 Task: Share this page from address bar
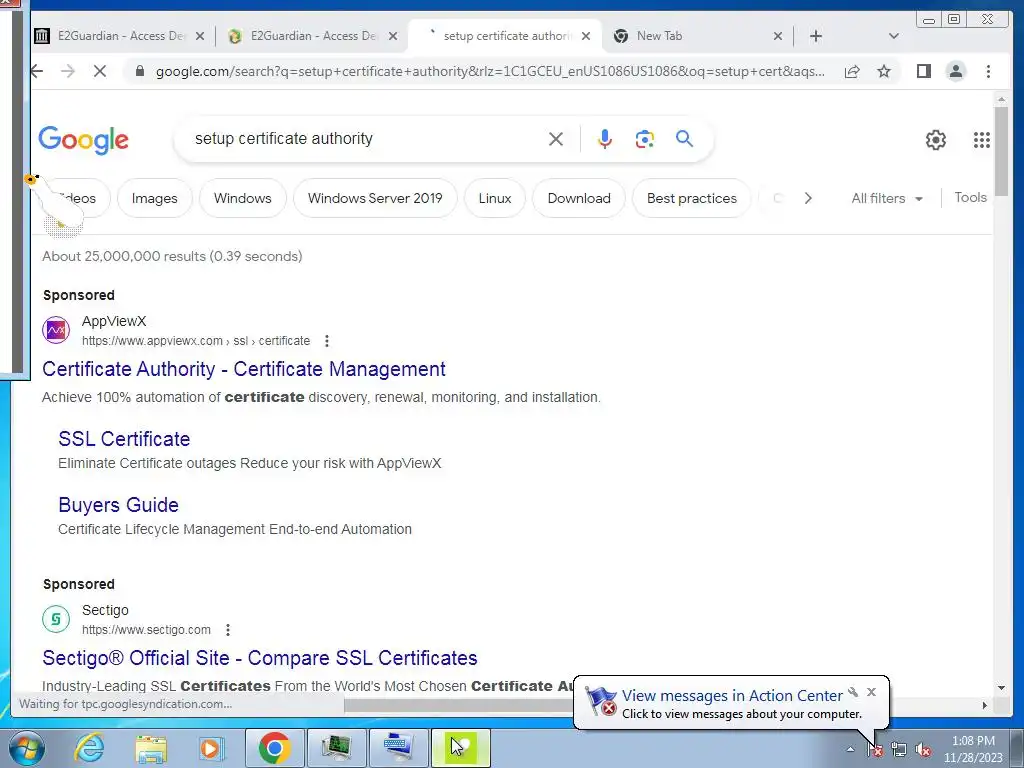[x=852, y=71]
